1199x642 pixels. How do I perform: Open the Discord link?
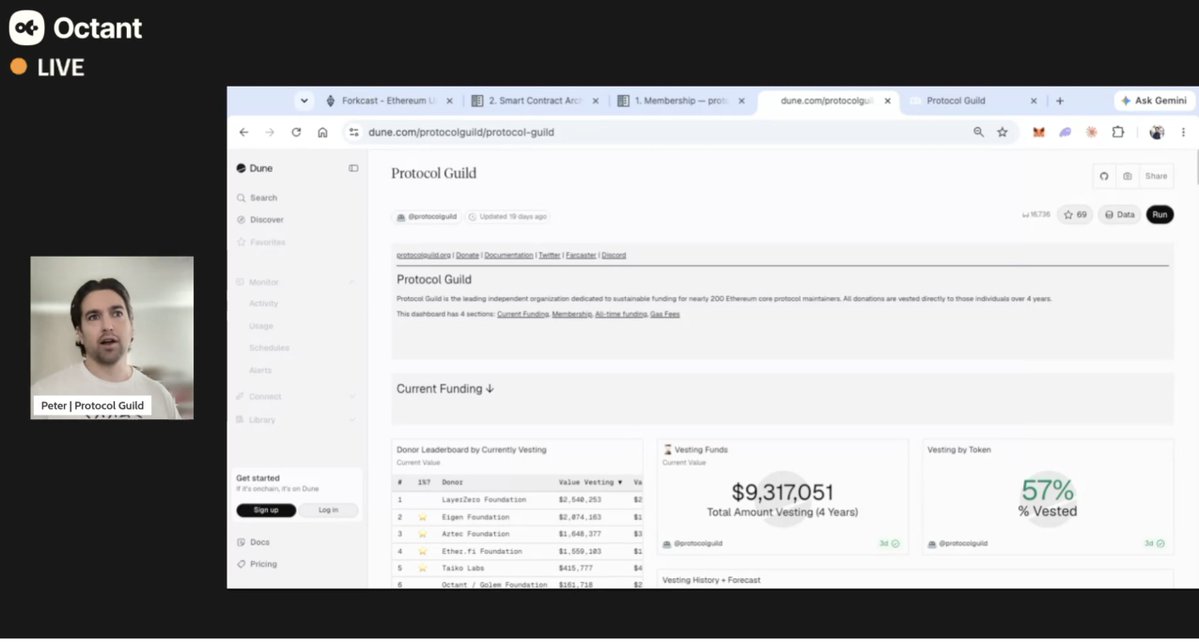point(614,255)
